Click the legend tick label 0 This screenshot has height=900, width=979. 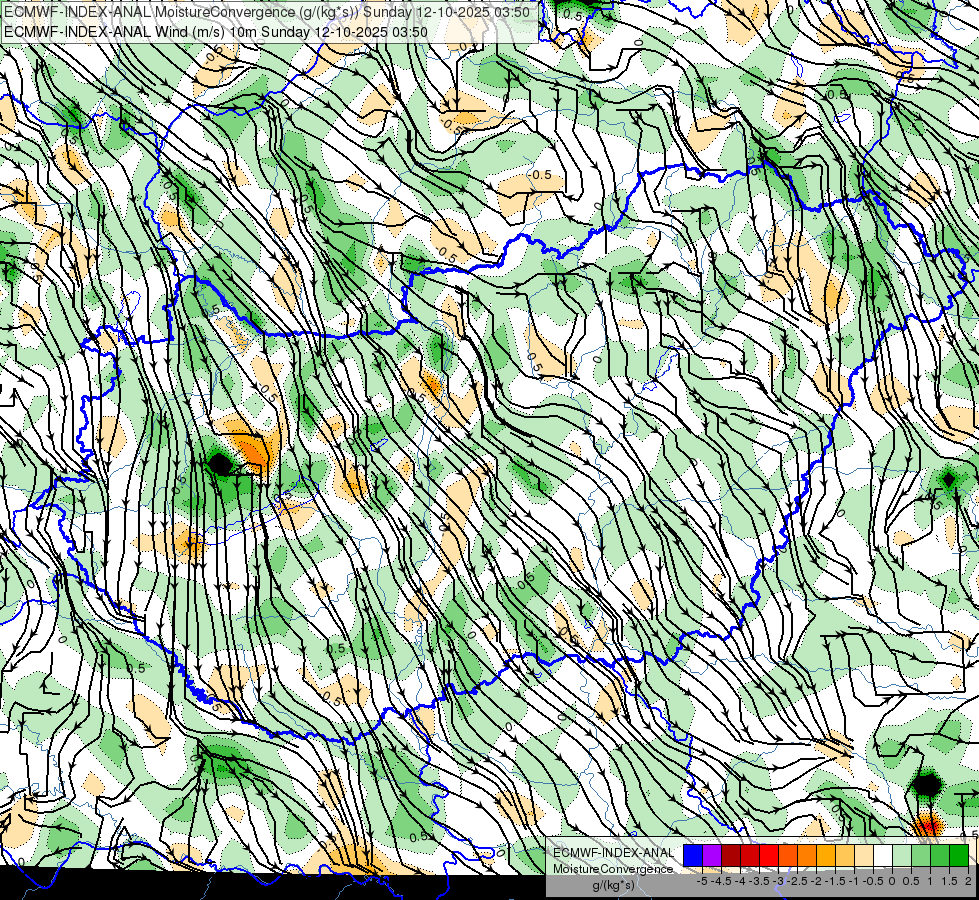coord(892,881)
